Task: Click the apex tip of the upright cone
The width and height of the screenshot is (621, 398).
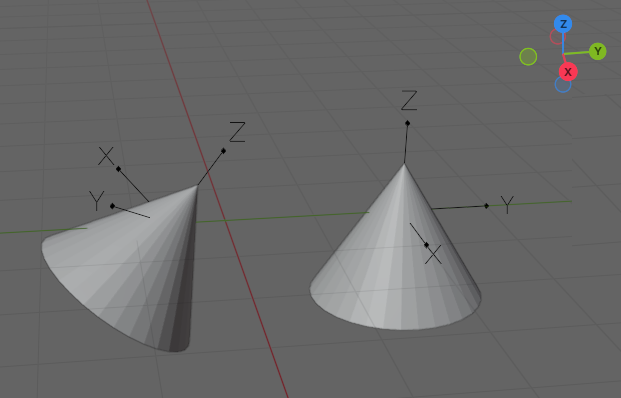Action: click(404, 164)
